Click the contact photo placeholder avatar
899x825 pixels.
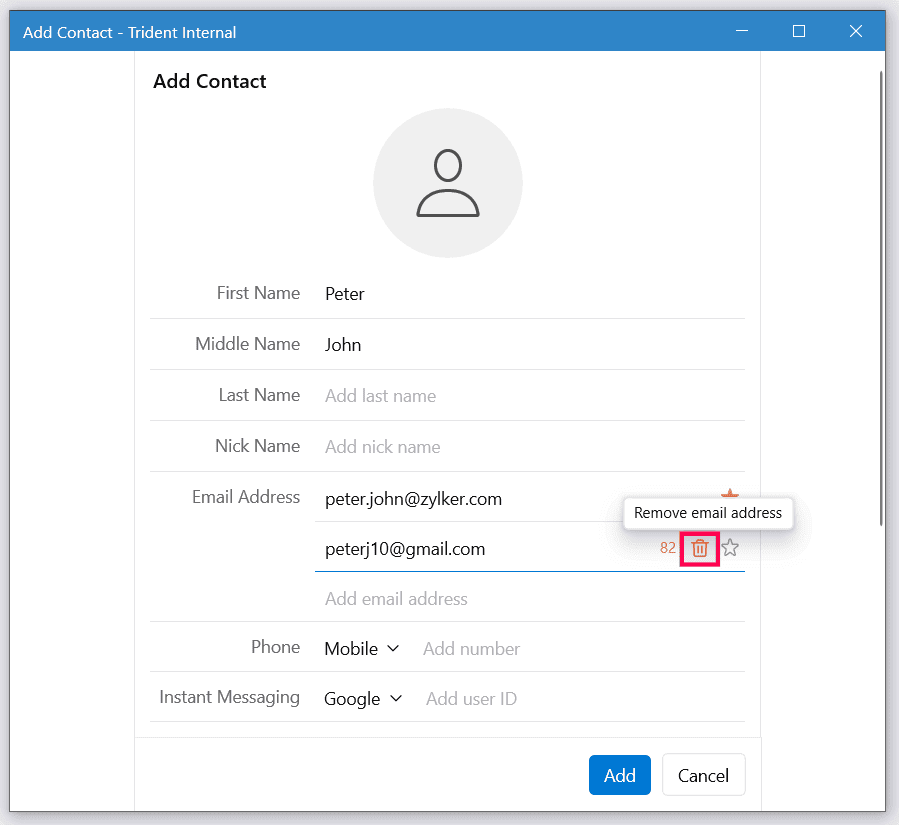point(448,183)
